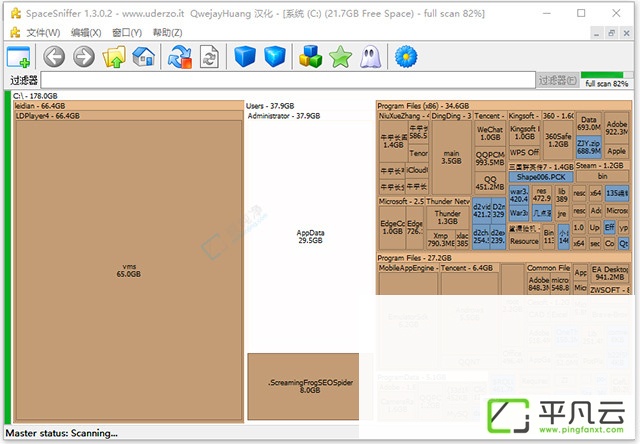640x444 pixels.
Task: Click the more detail blue cube icon
Action: pos(275,56)
